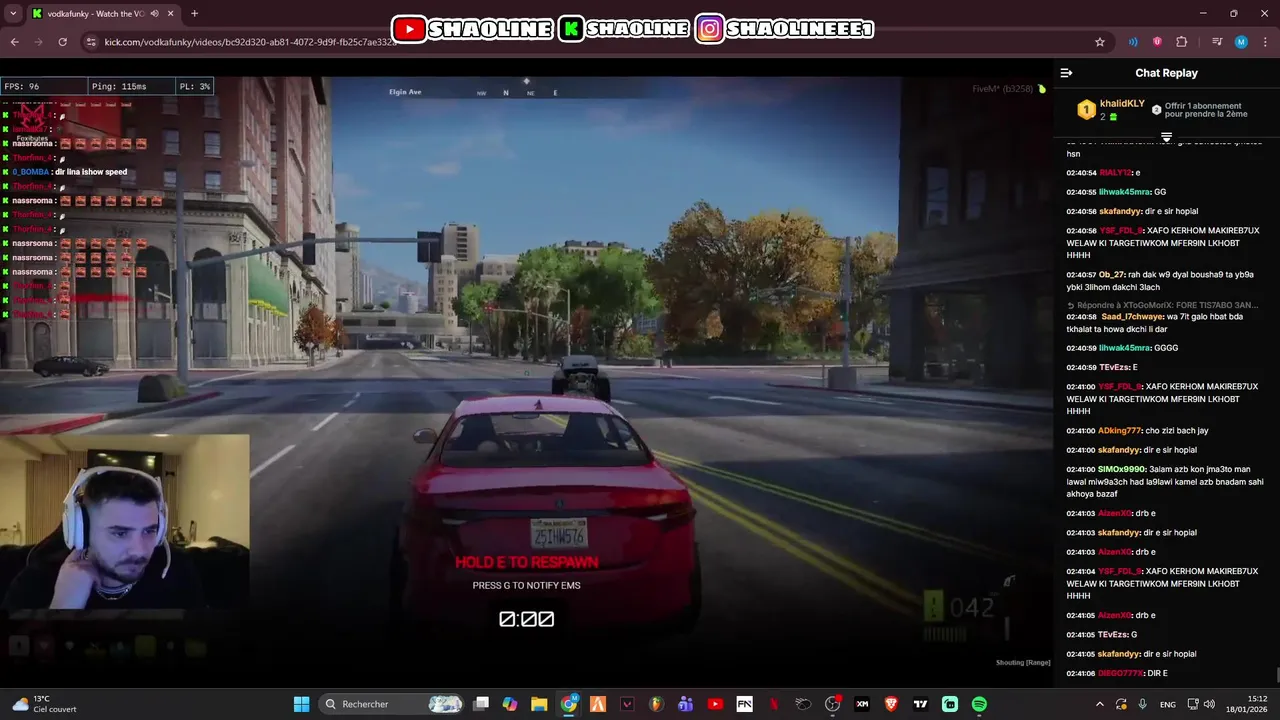Image resolution: width=1280 pixels, height=720 pixels.
Task: Open user Ob_27 in chat
Action: (1111, 274)
